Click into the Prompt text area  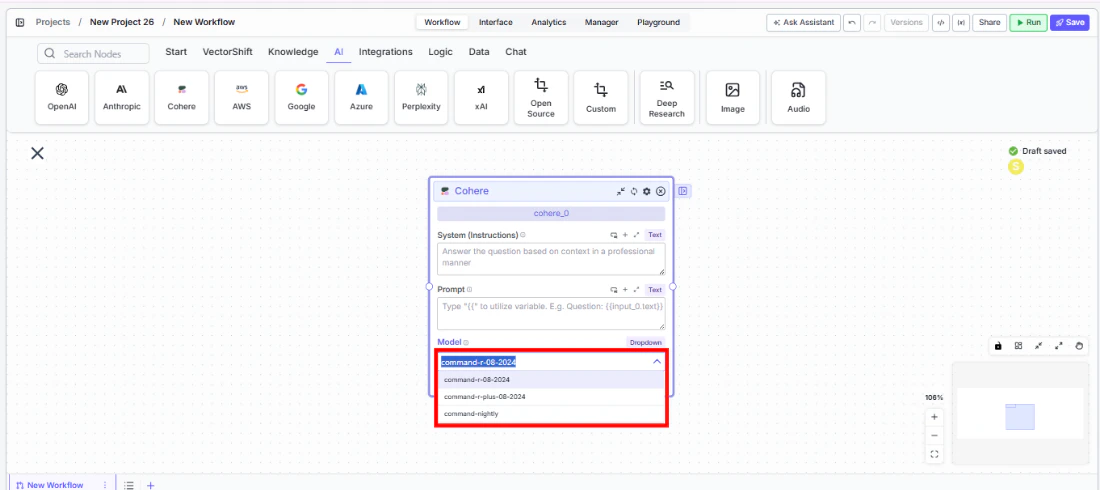coord(551,314)
